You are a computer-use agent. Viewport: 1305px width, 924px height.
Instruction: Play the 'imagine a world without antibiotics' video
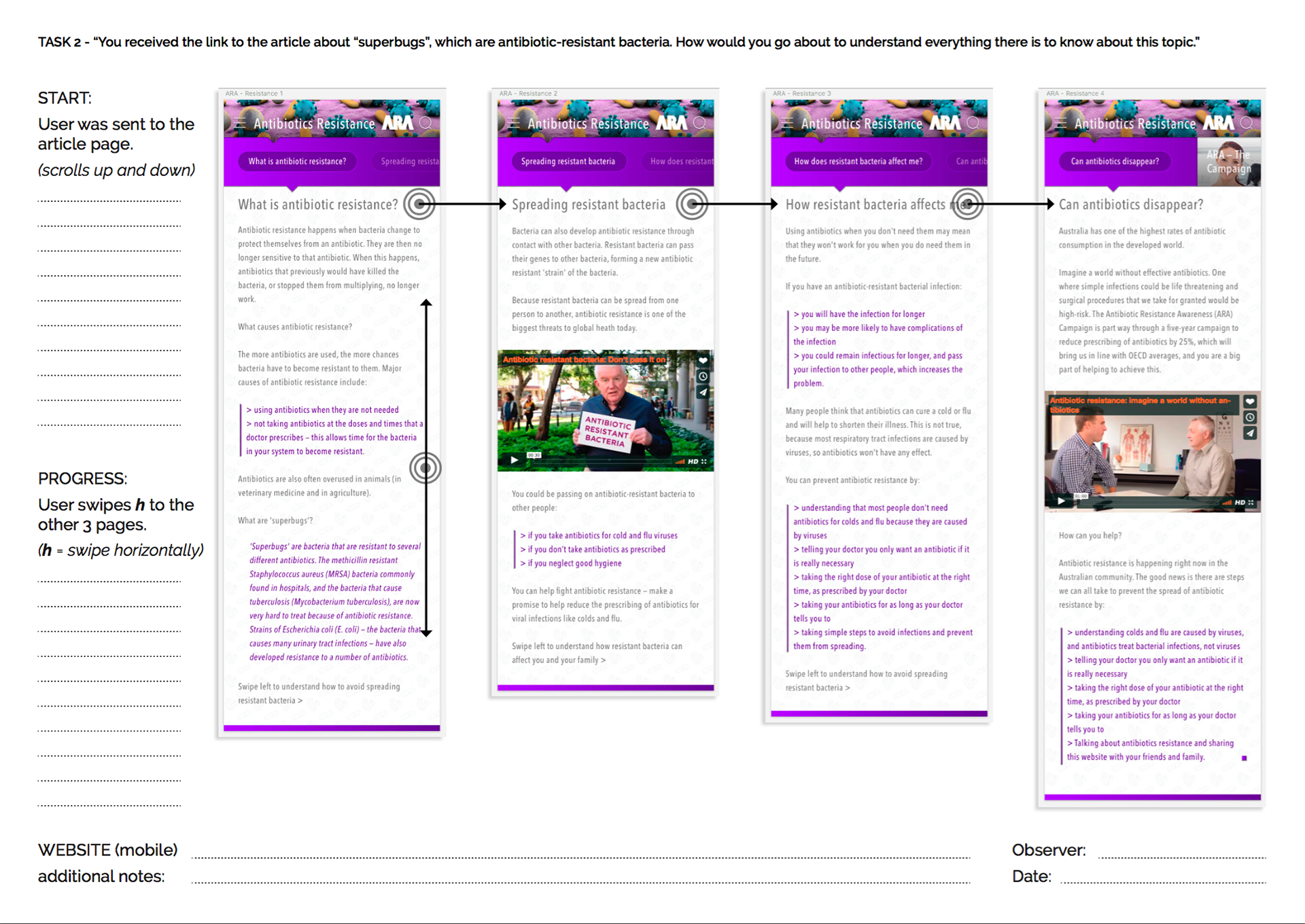(x=1062, y=501)
